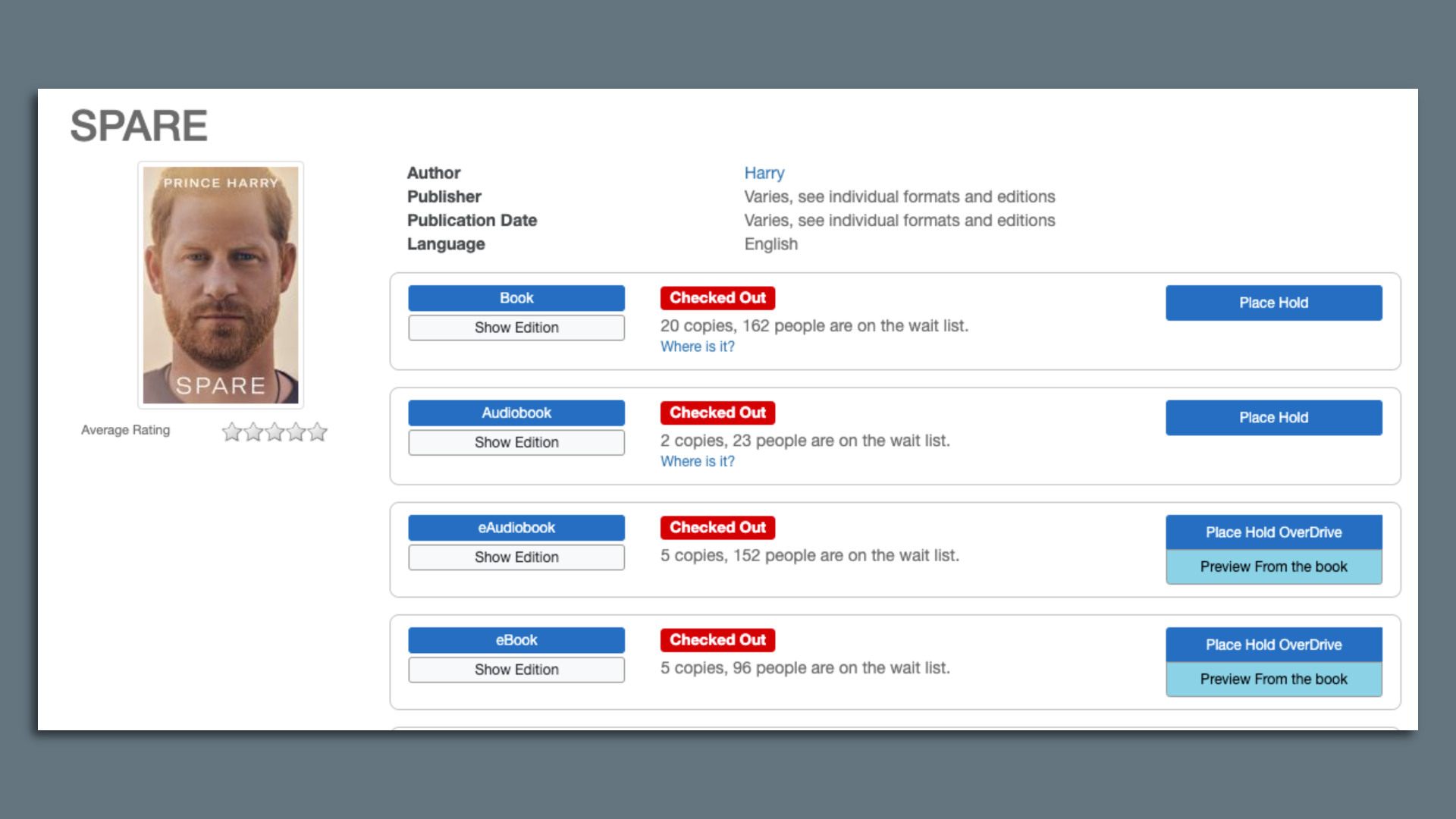Click the Checked Out badge for Book

(x=717, y=298)
